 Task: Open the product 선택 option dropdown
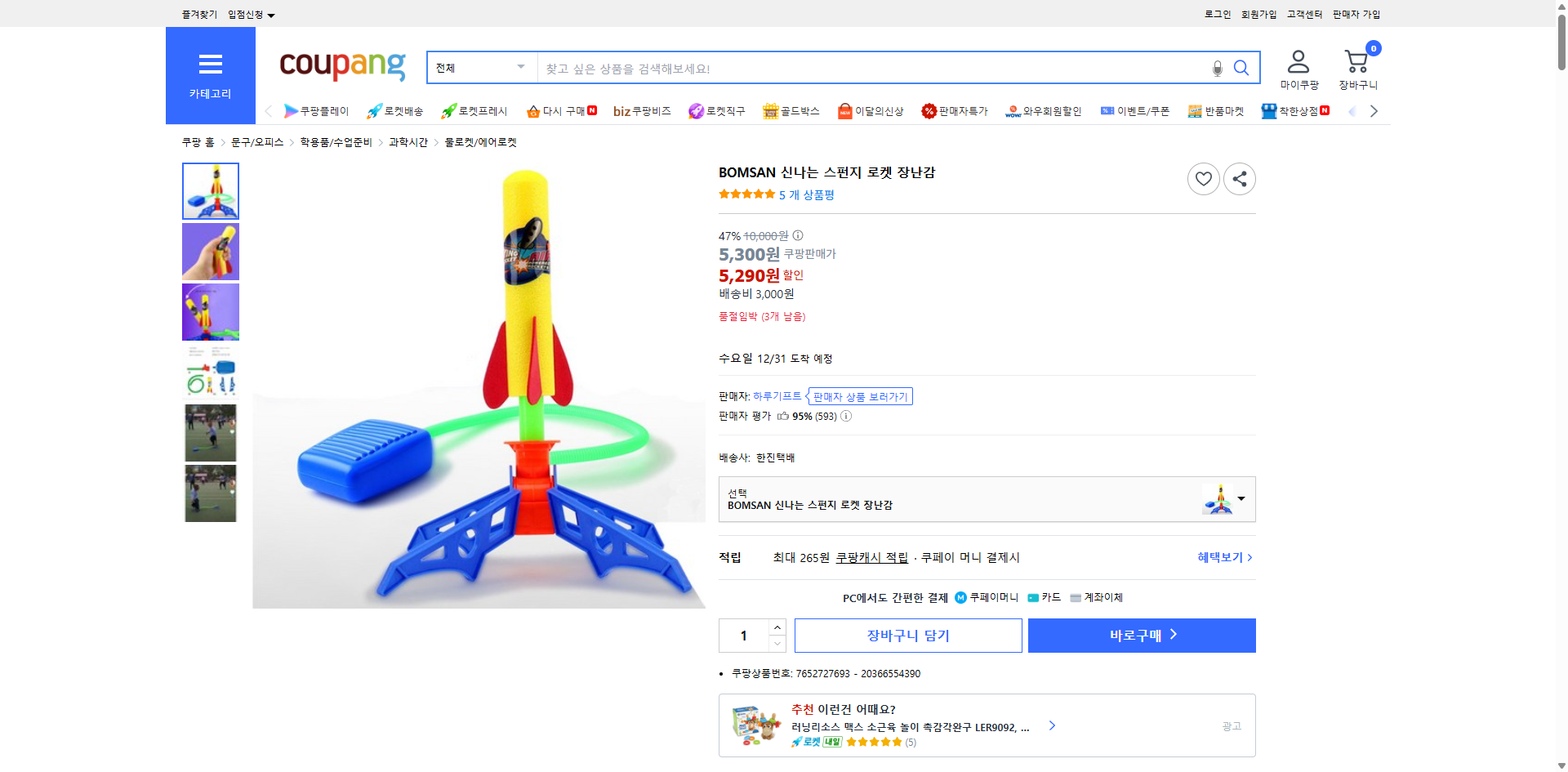tap(1241, 499)
